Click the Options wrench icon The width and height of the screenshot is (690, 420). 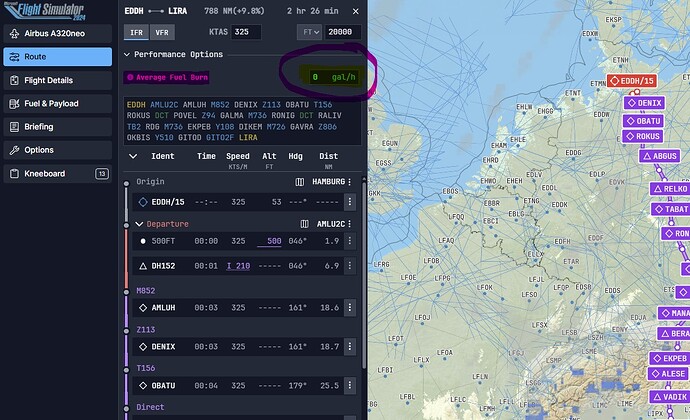pos(17,150)
